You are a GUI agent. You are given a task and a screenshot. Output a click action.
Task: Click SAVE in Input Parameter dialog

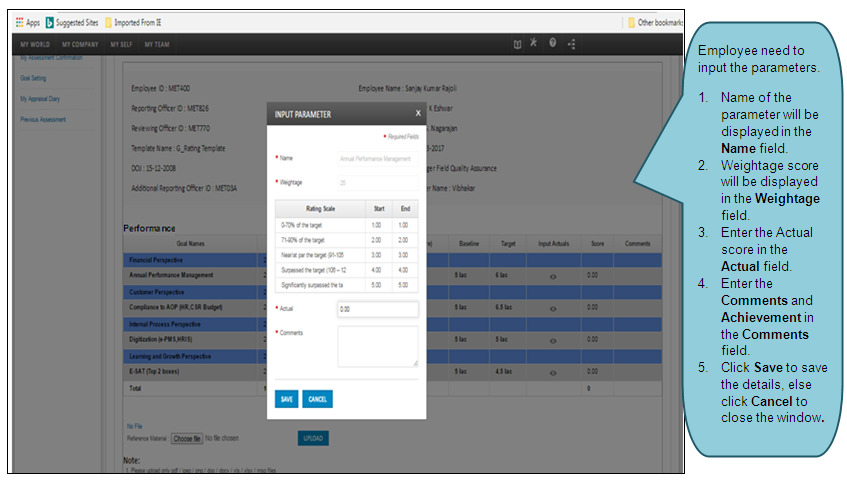click(286, 399)
